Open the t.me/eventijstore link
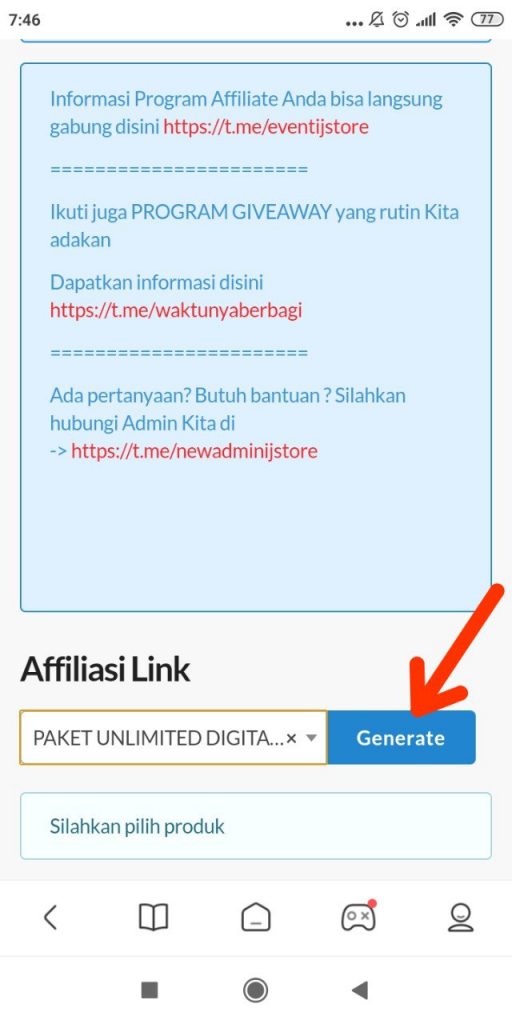Screen dimensions: 512x1024 coord(266,127)
